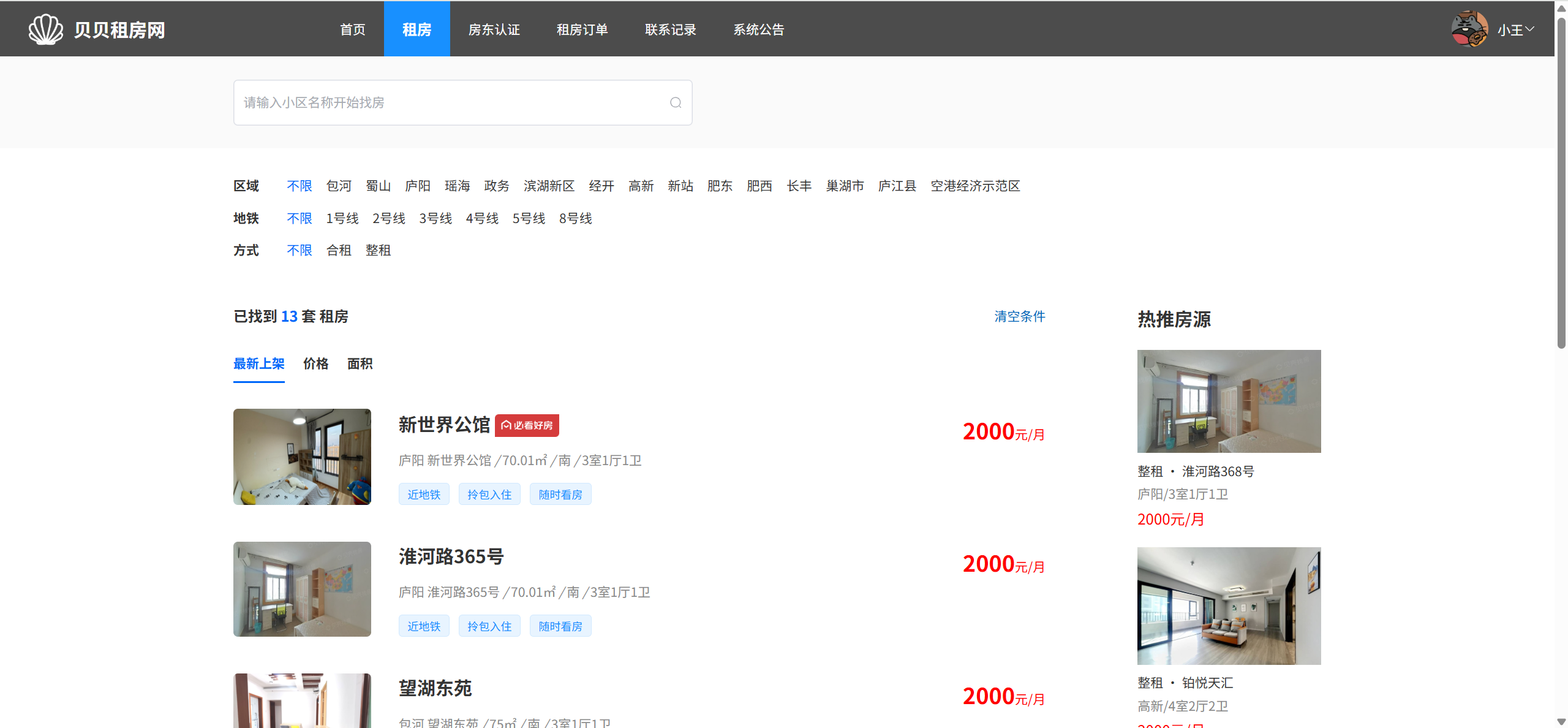1568x728 pixels.
Task: Select 合租 rental type filter
Action: pyautogui.click(x=339, y=250)
